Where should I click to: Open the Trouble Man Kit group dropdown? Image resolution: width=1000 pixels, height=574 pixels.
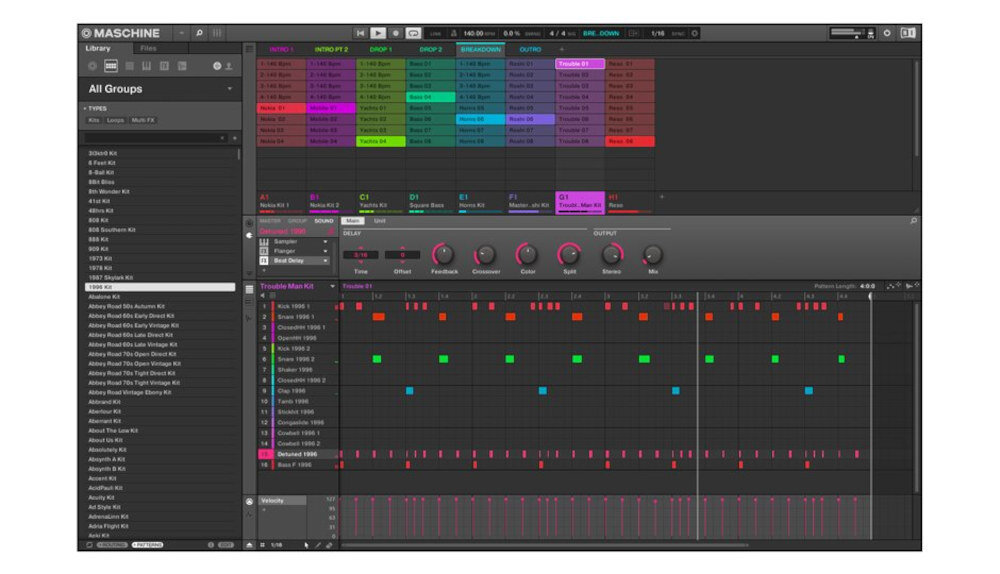(x=332, y=286)
